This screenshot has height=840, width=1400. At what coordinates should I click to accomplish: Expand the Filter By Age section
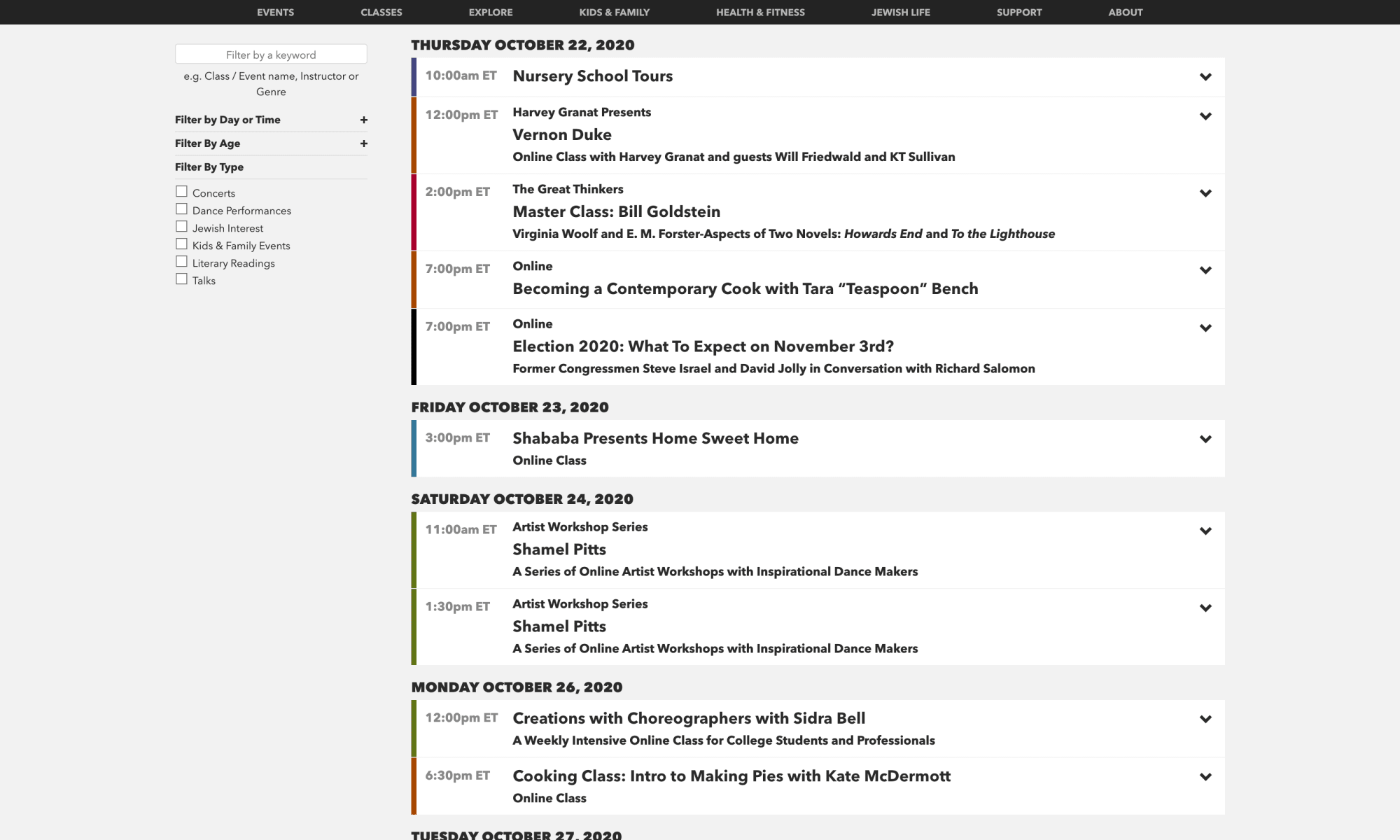click(x=363, y=143)
